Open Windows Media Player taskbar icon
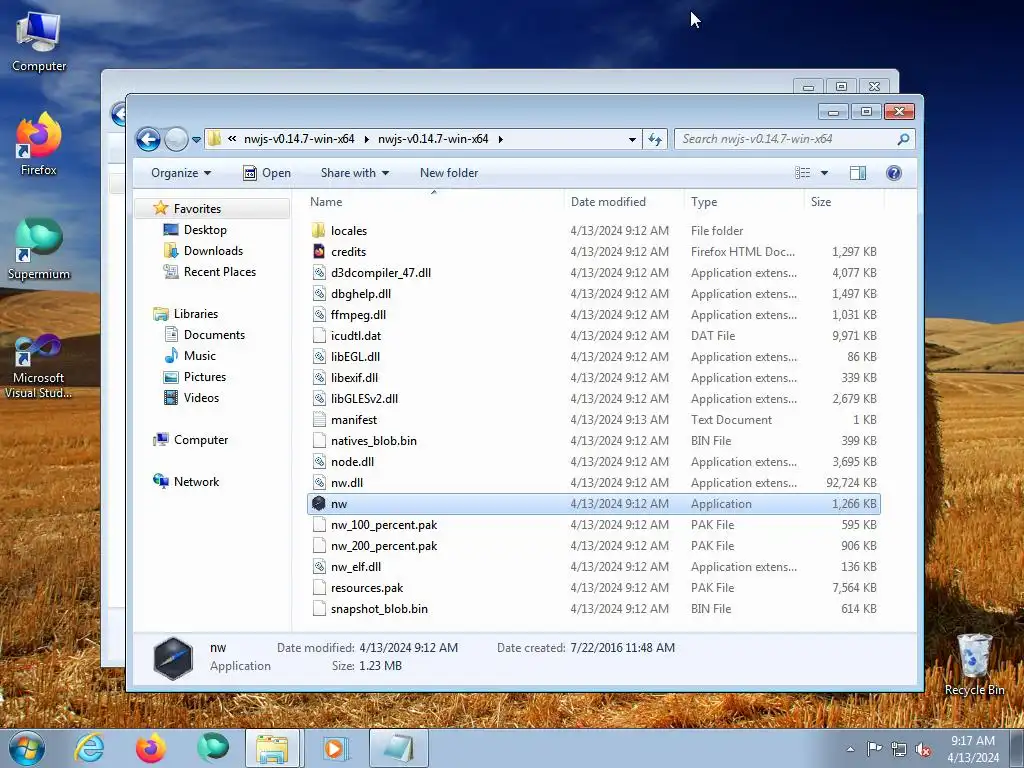Viewport: 1024px width, 768px height. tap(334, 748)
